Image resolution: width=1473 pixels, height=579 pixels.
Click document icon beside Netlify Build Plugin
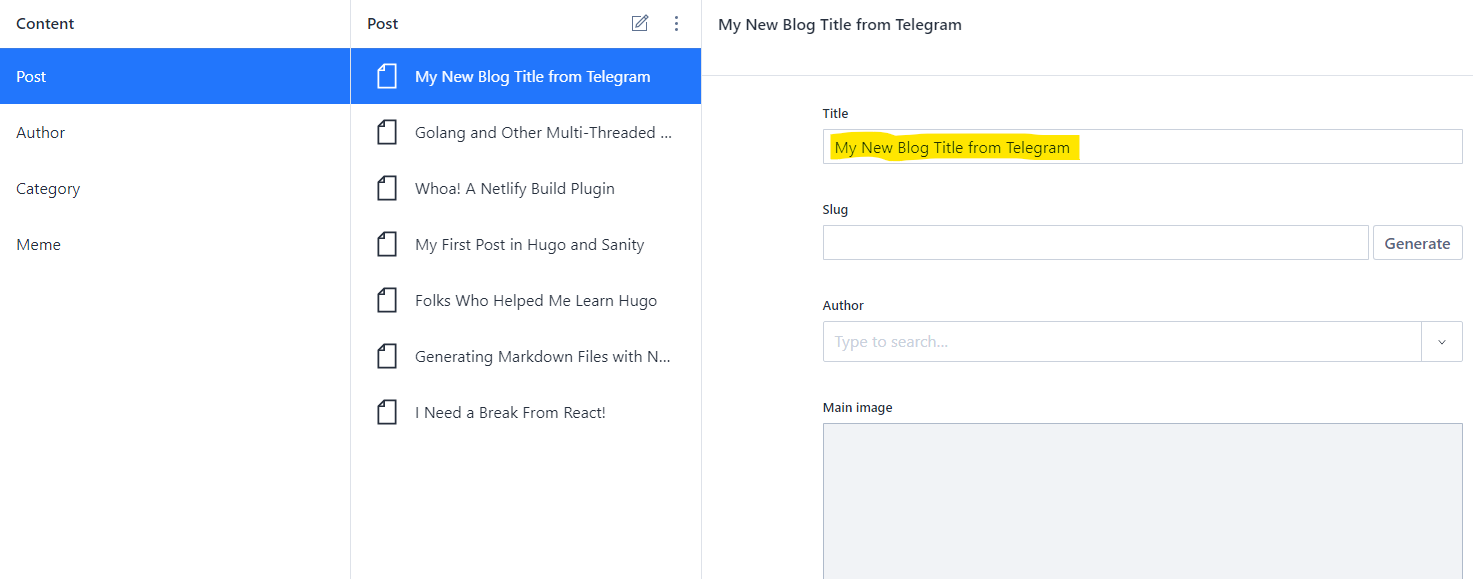(387, 188)
